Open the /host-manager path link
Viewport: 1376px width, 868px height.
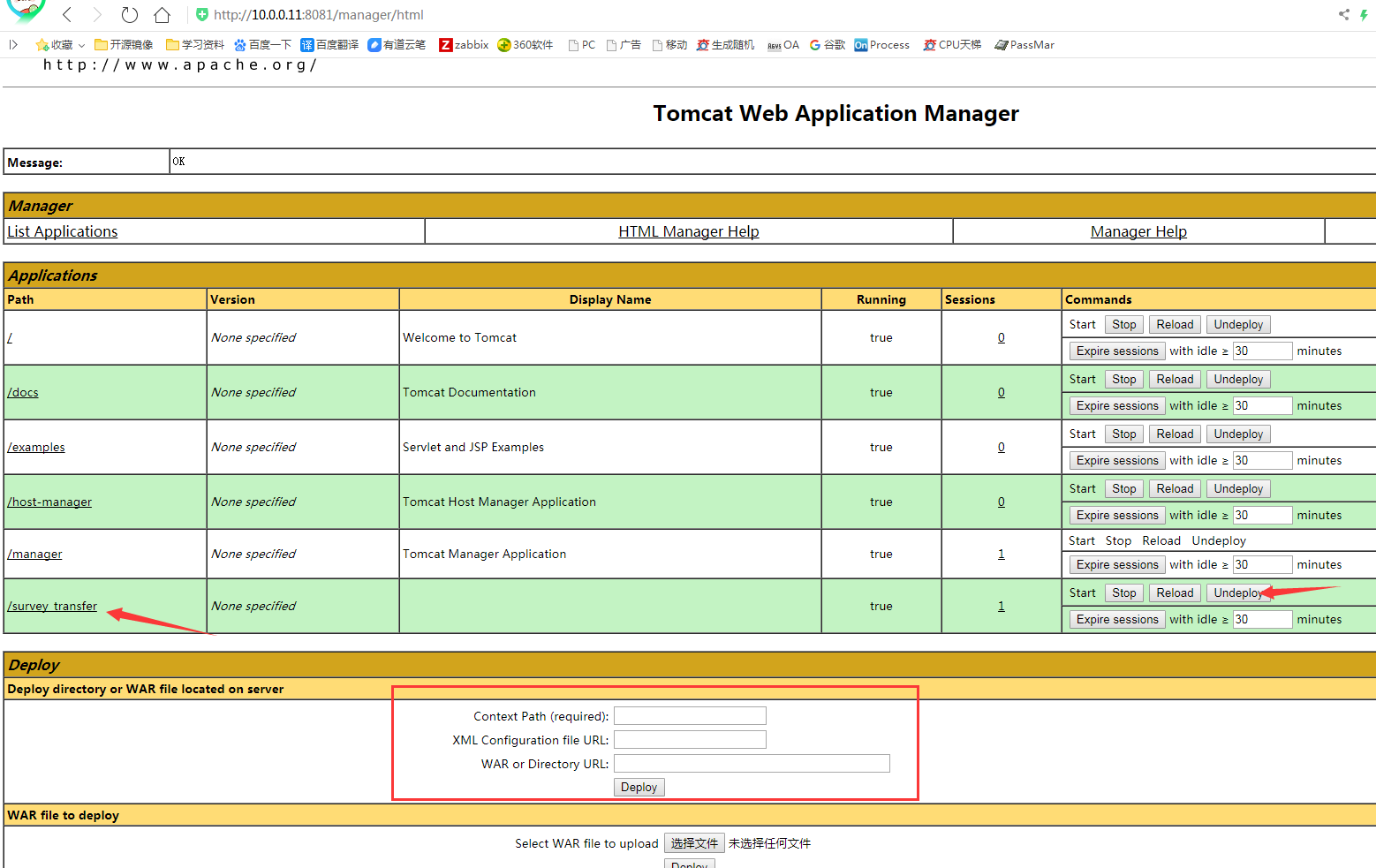tap(49, 502)
